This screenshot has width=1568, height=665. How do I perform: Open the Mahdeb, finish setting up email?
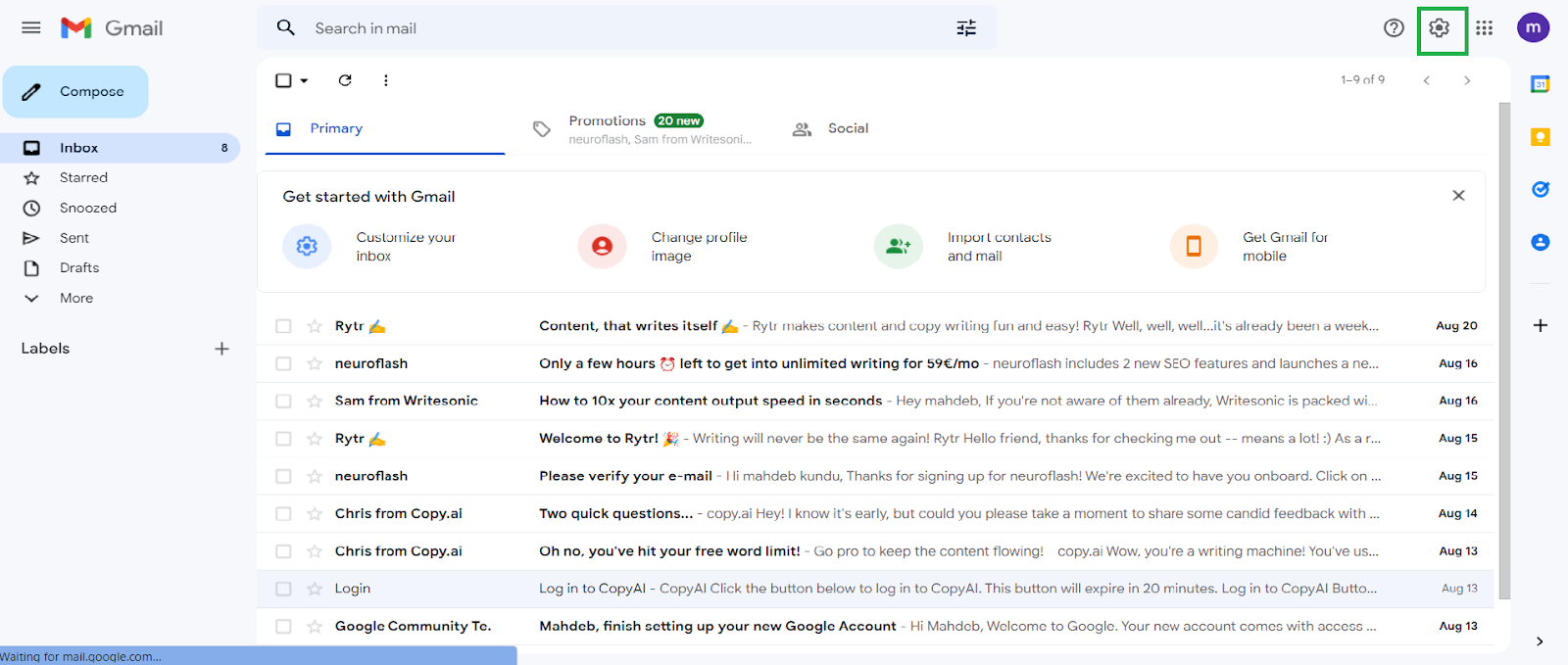(875, 626)
